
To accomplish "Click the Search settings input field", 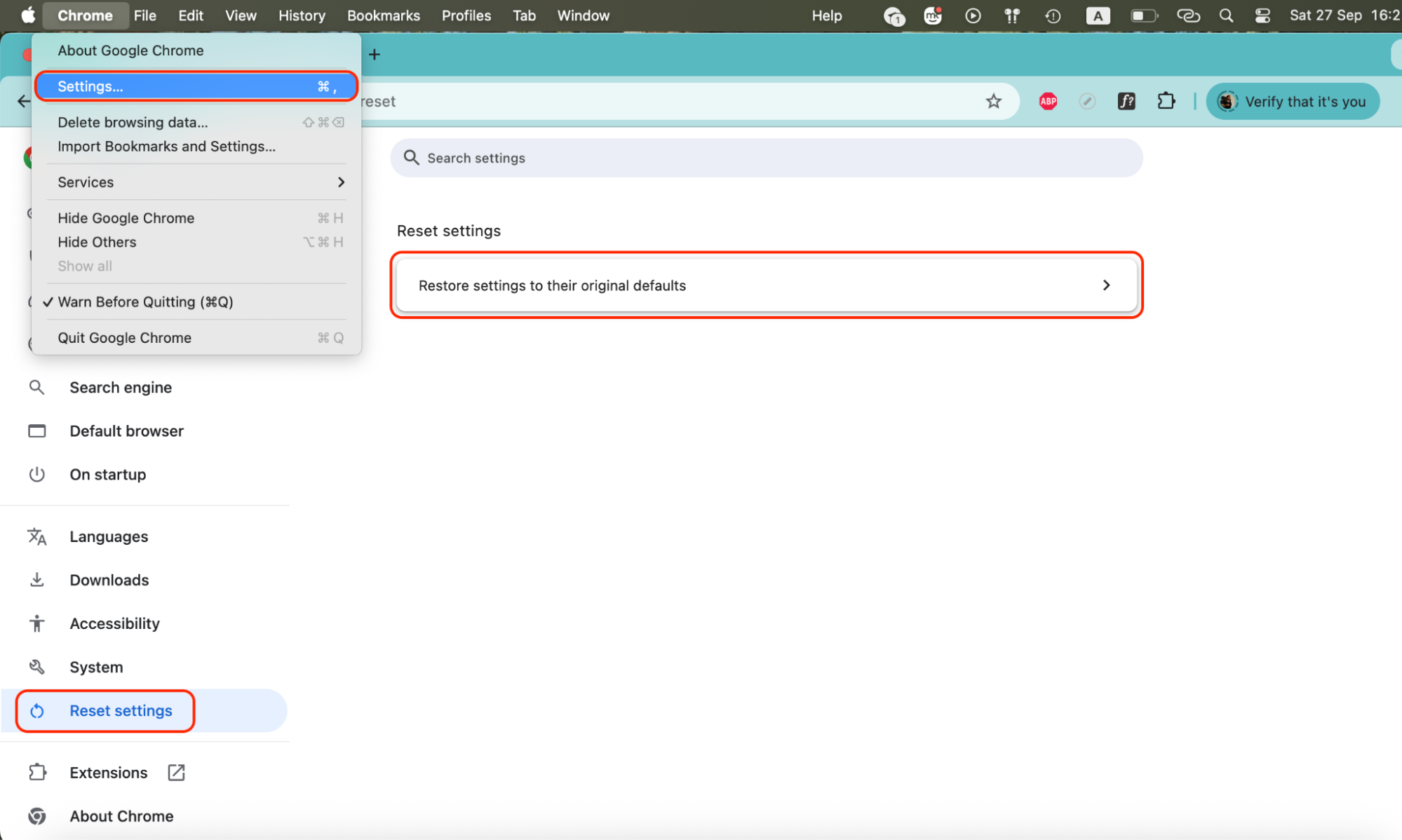I will coord(766,158).
